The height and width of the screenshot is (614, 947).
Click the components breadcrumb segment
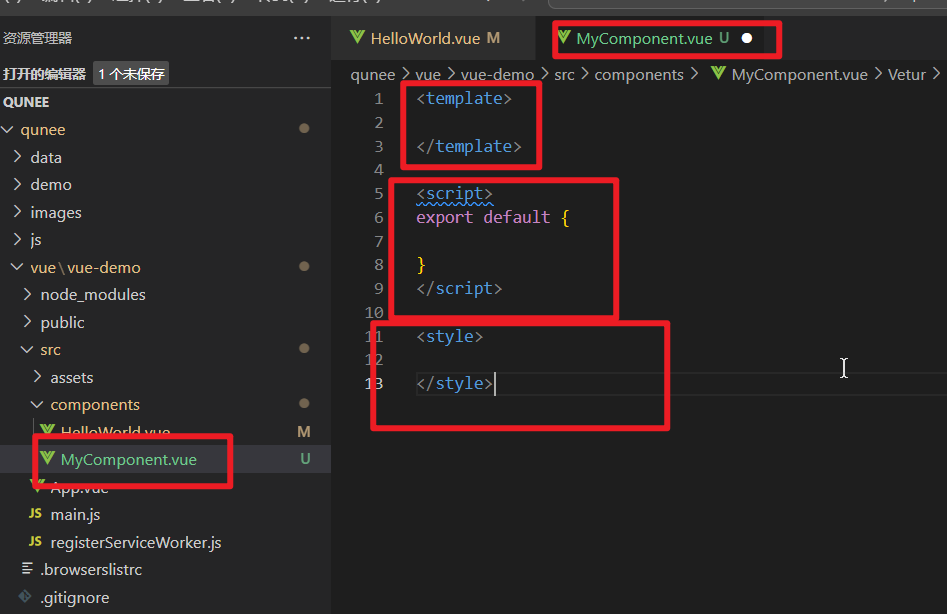tap(639, 75)
